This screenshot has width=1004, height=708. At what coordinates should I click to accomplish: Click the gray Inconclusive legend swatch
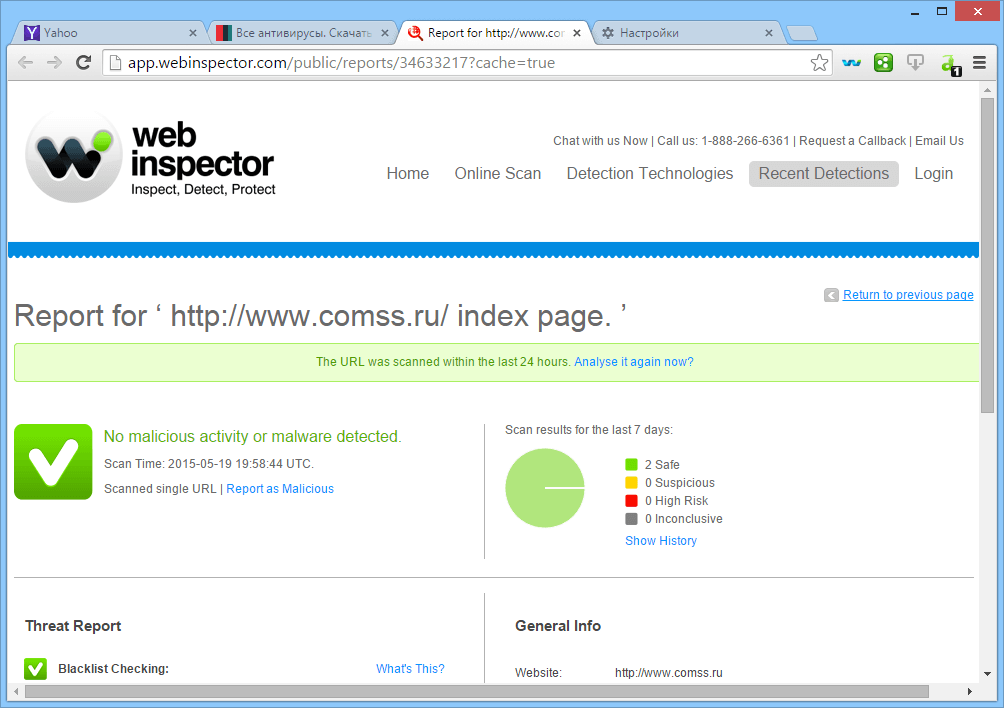tap(631, 519)
